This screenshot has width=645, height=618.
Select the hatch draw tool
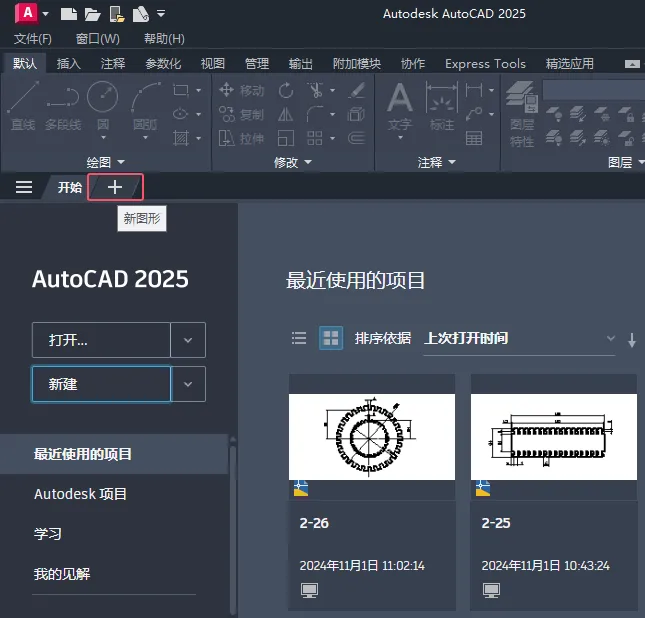(x=181, y=138)
